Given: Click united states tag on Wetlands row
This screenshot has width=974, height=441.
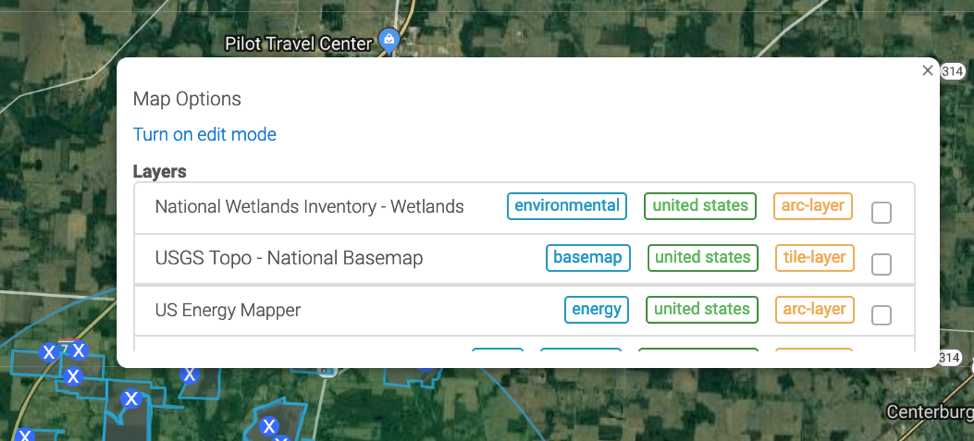Looking at the screenshot, I should coord(700,206).
